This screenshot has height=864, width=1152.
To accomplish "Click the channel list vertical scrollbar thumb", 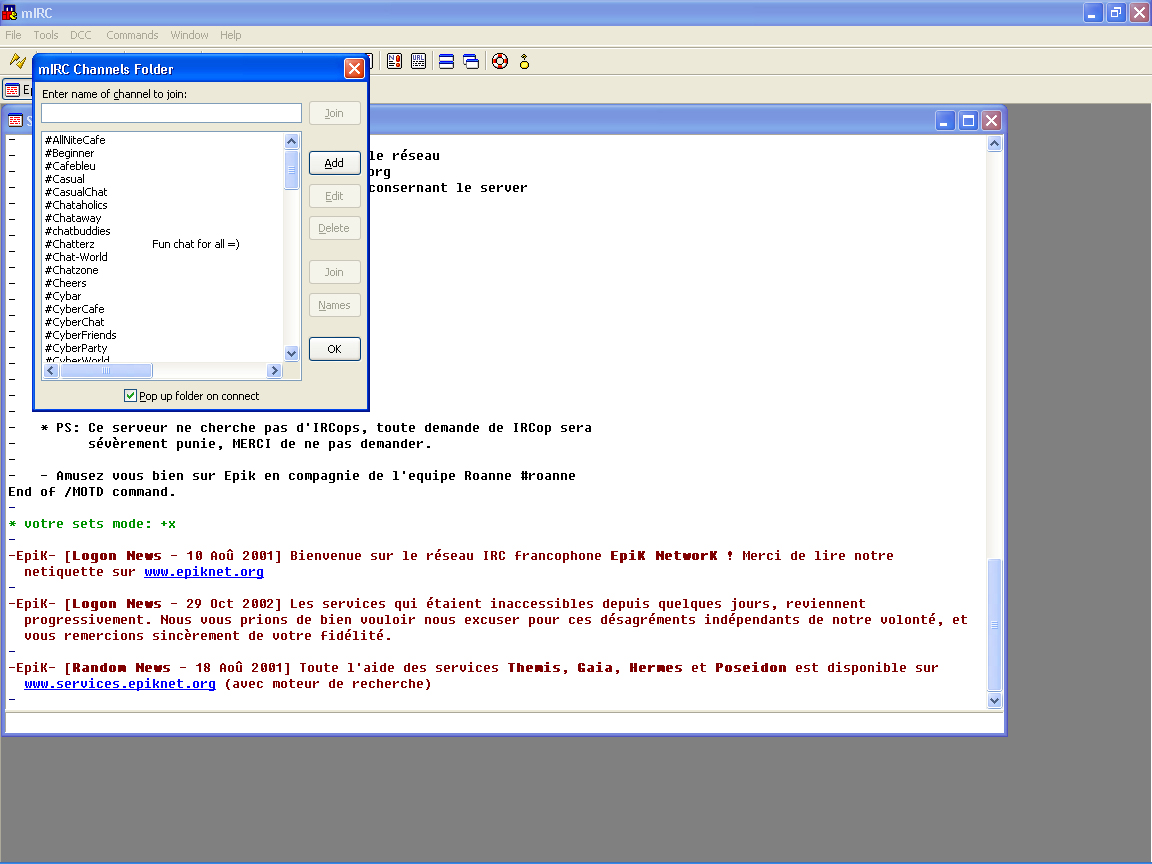I will point(292,170).
